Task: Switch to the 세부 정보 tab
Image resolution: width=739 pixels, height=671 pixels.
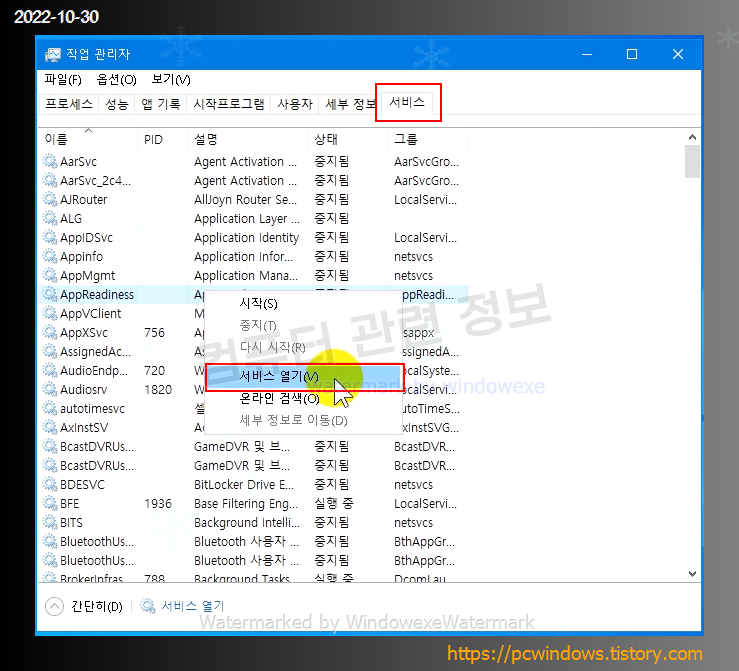Action: pos(349,104)
